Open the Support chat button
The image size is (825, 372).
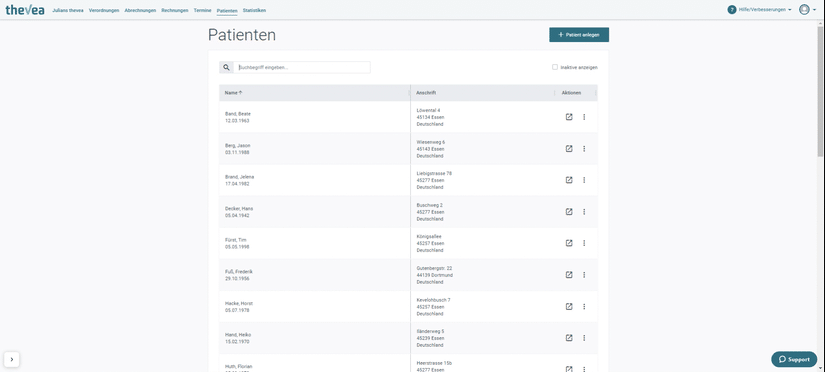click(x=794, y=359)
